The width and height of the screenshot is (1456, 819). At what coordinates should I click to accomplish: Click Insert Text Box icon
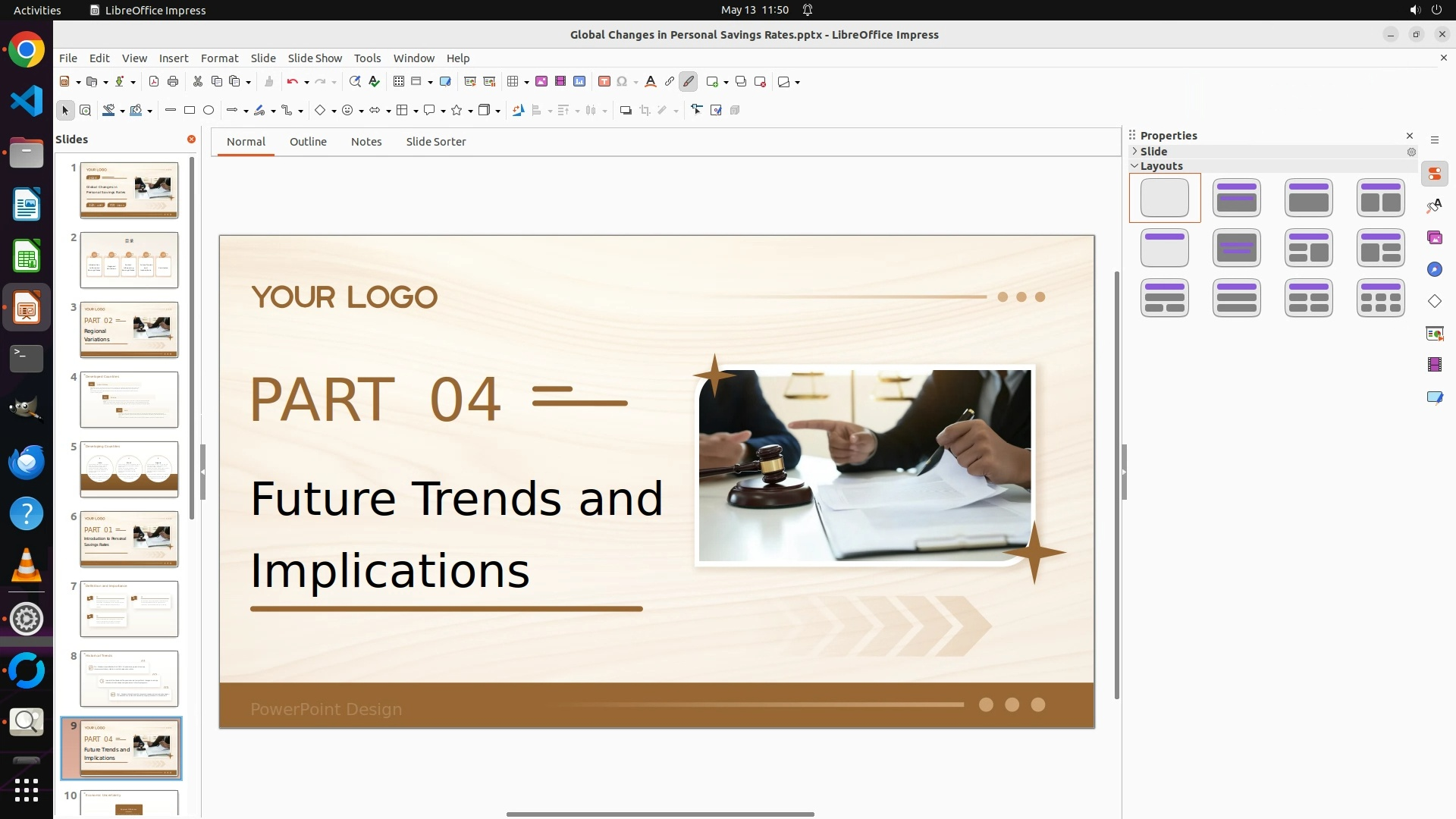(x=604, y=82)
